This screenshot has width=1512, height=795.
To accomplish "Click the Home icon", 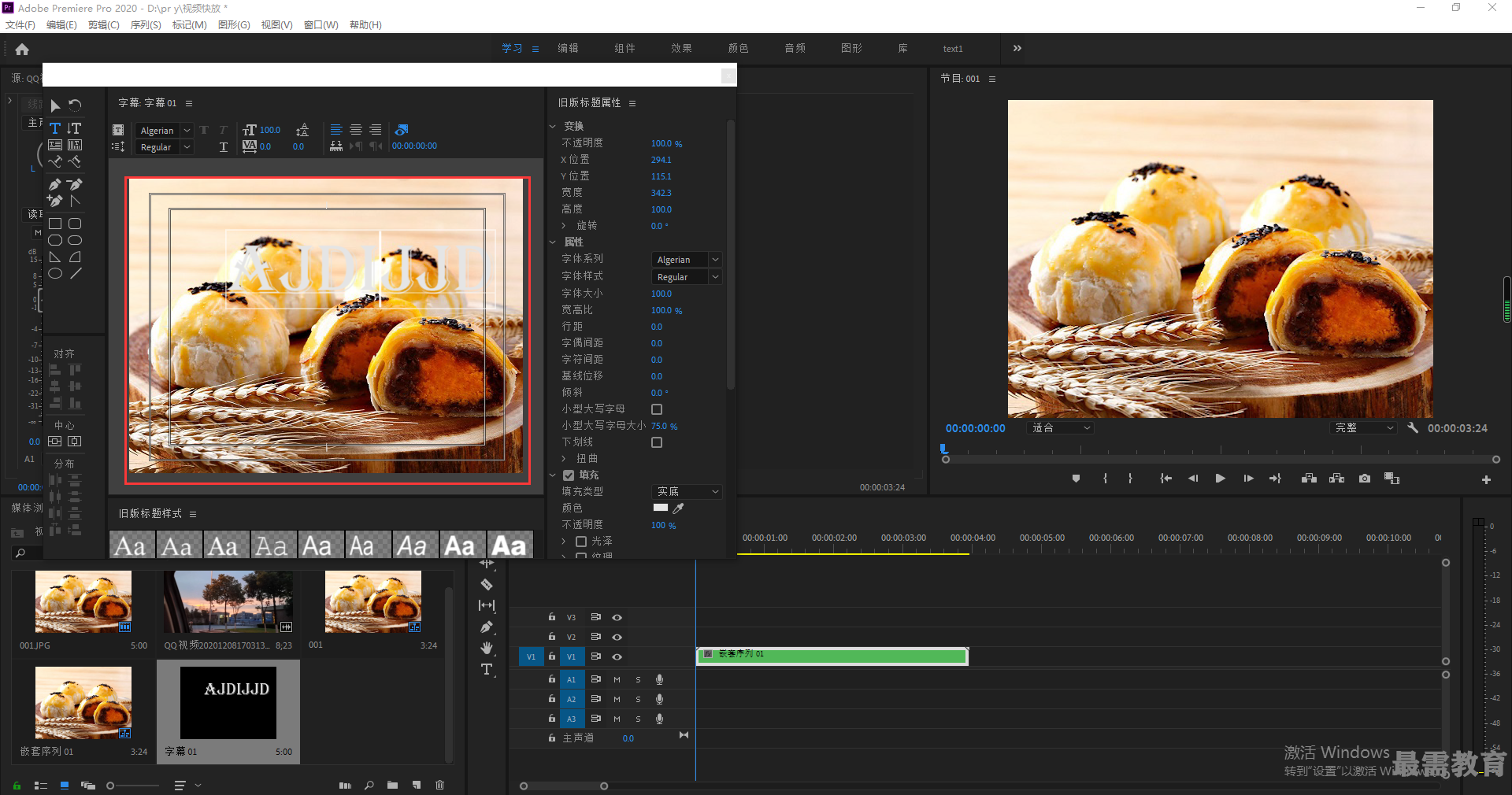I will [x=22, y=49].
